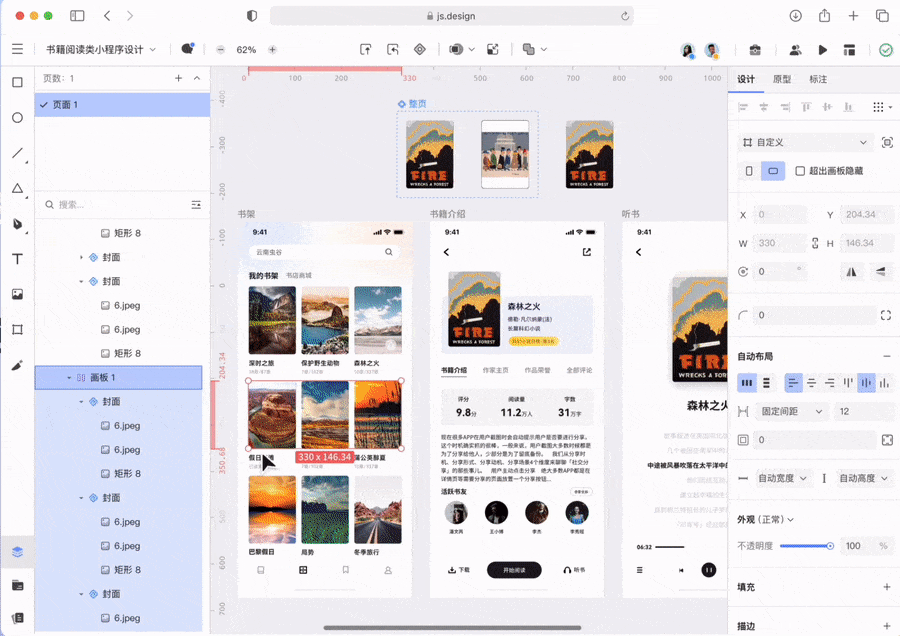The image size is (900, 636).
Task: Add a fill with 填充 plus button
Action: click(886, 587)
